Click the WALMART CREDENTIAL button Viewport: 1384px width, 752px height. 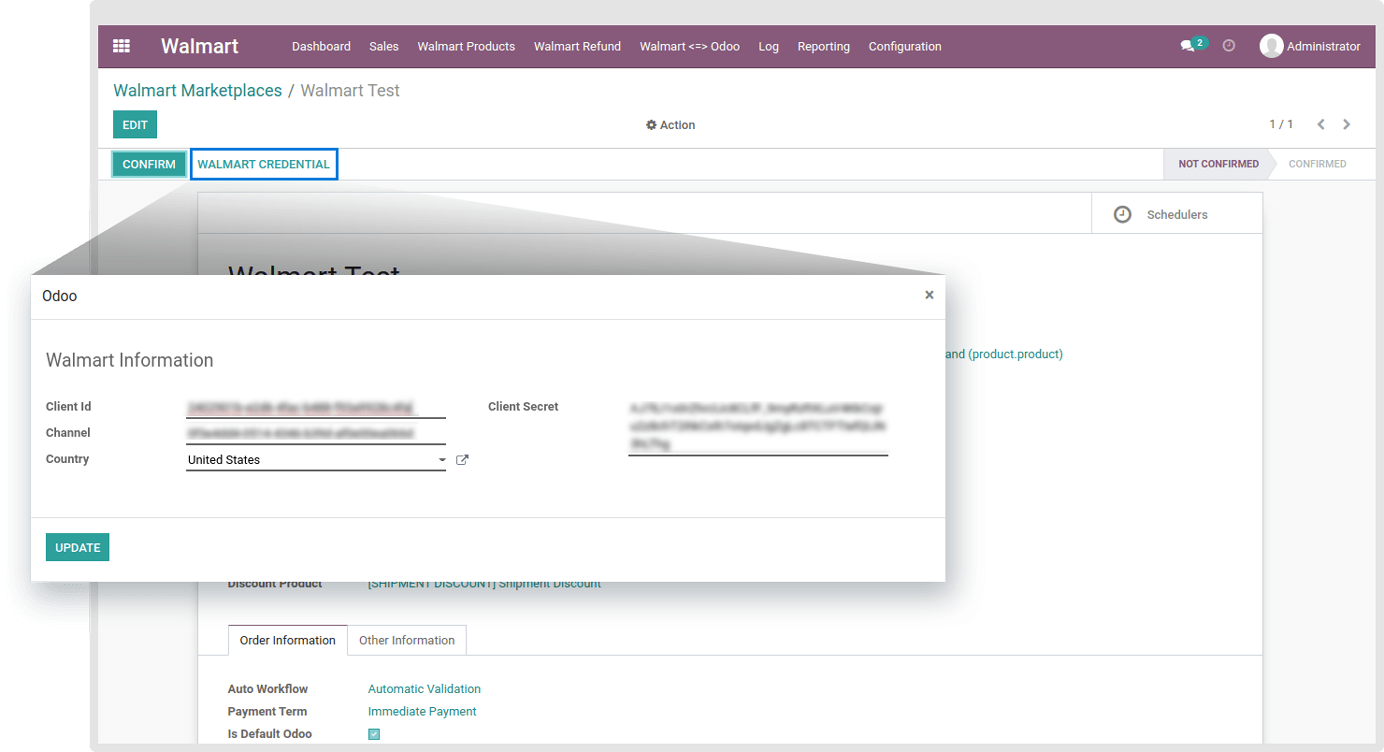[x=264, y=164]
